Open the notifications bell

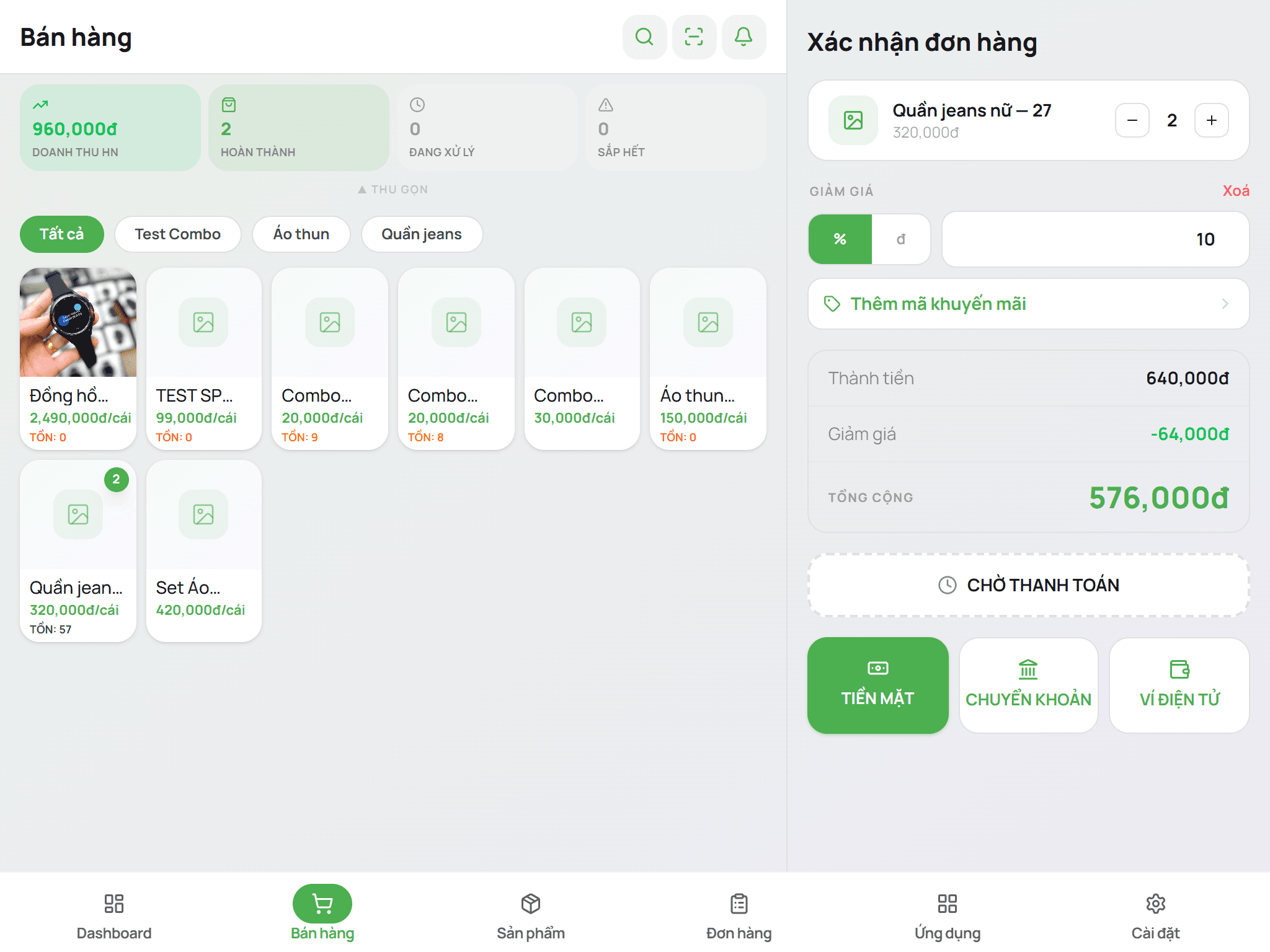(x=744, y=37)
